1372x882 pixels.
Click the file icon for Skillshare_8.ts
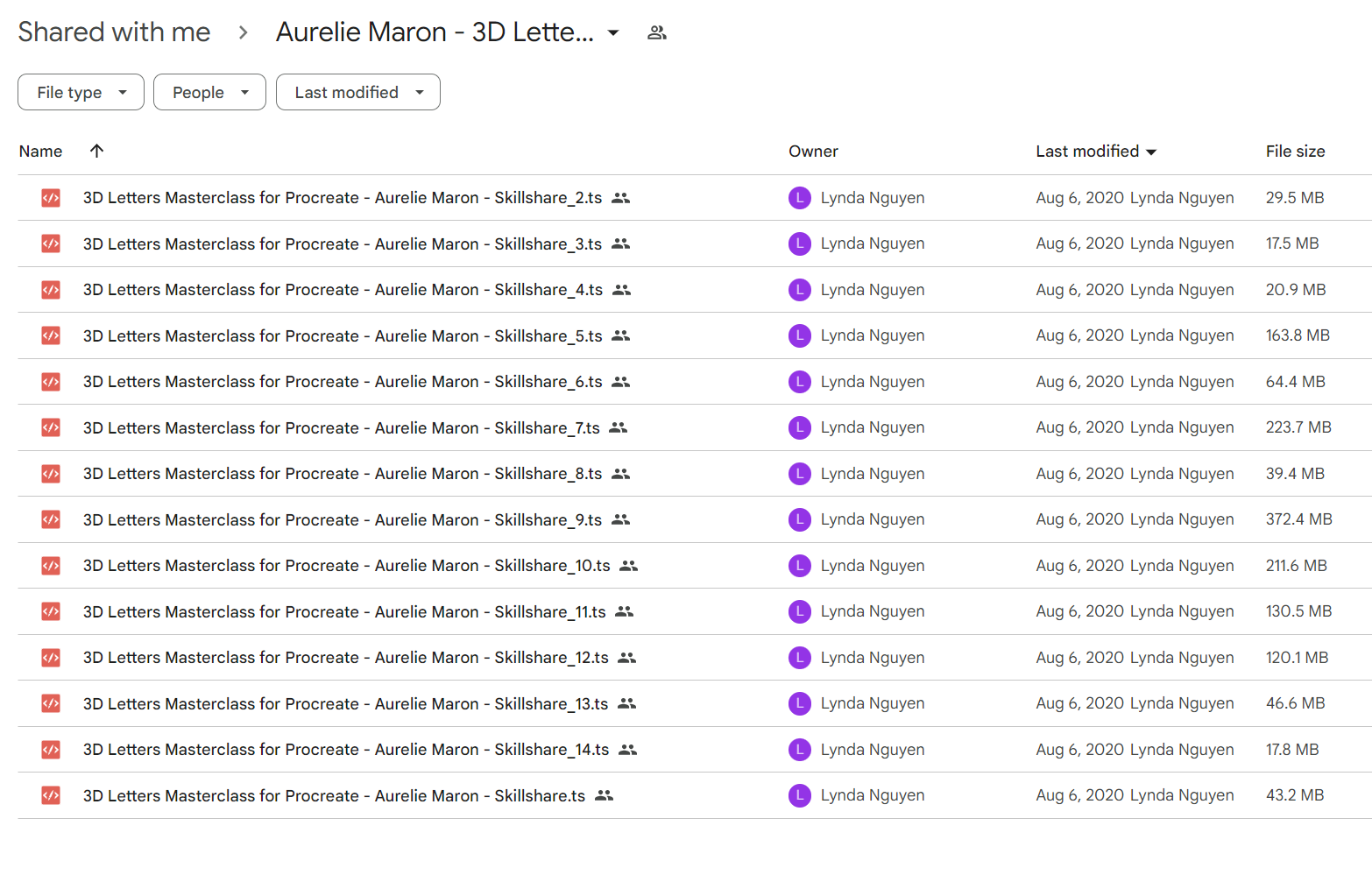pyautogui.click(x=51, y=474)
